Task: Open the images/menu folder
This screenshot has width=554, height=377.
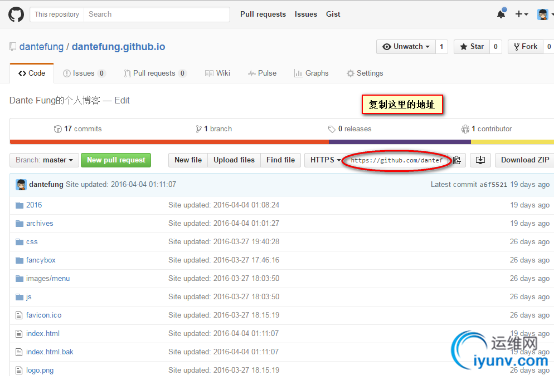Action: [x=48, y=278]
